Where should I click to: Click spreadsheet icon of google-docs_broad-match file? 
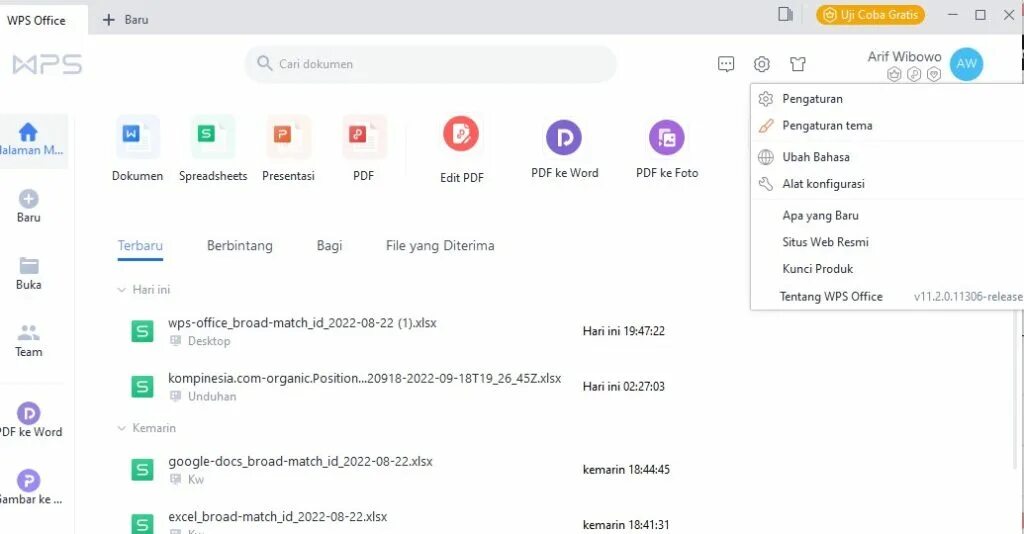pyautogui.click(x=142, y=469)
